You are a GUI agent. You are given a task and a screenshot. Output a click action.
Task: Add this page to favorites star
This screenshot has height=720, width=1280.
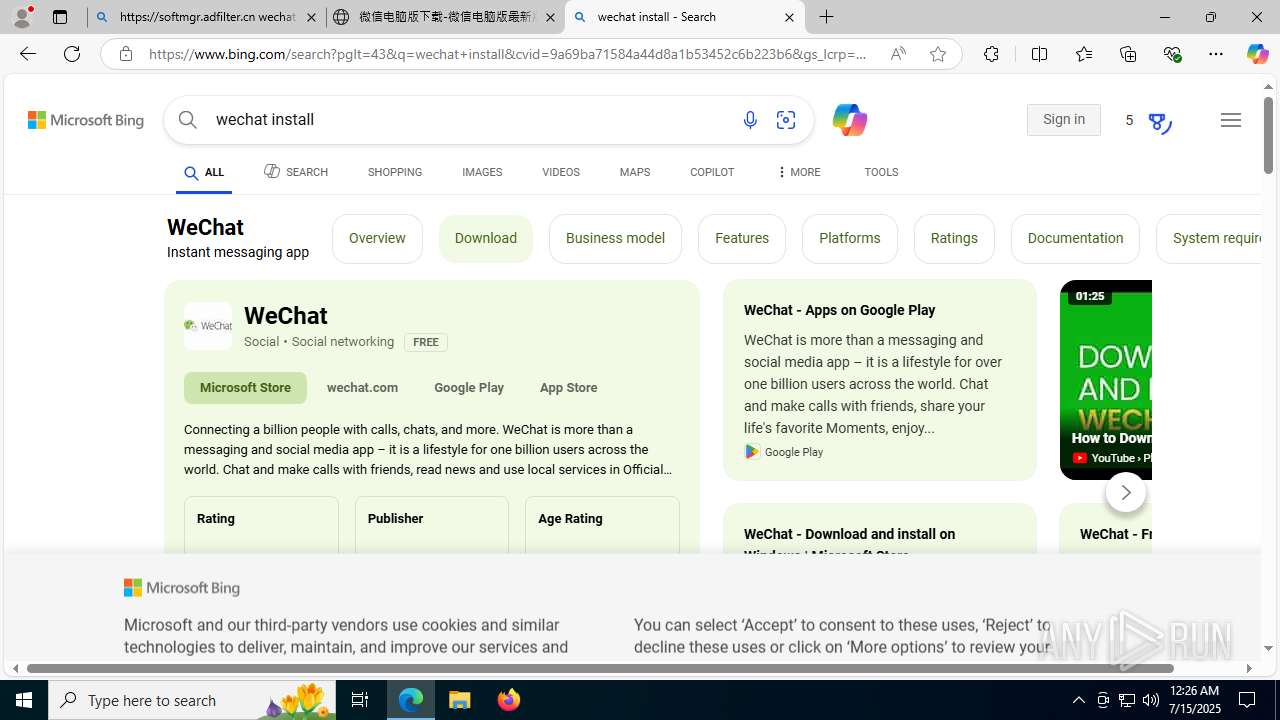click(938, 54)
